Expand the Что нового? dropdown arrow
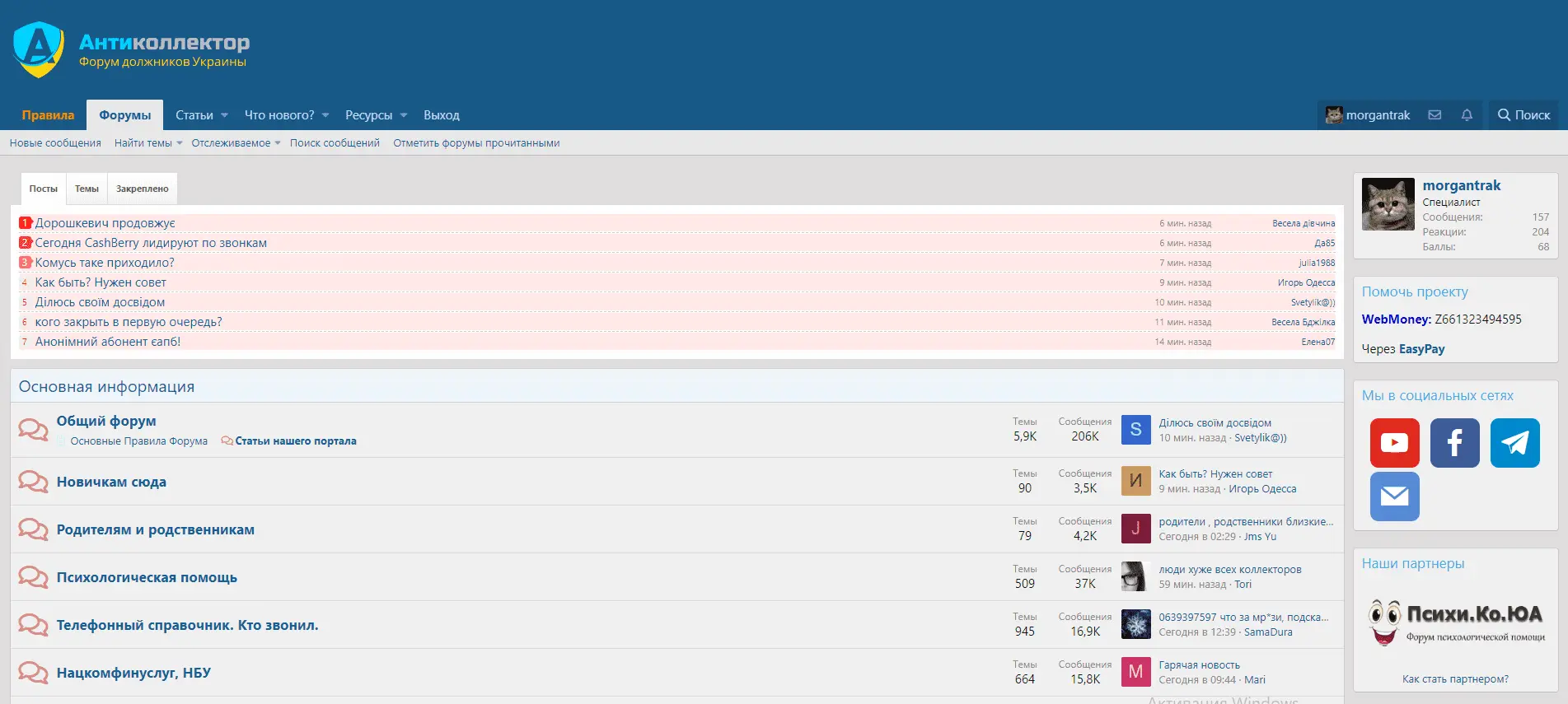This screenshot has width=1568, height=704. tap(325, 115)
